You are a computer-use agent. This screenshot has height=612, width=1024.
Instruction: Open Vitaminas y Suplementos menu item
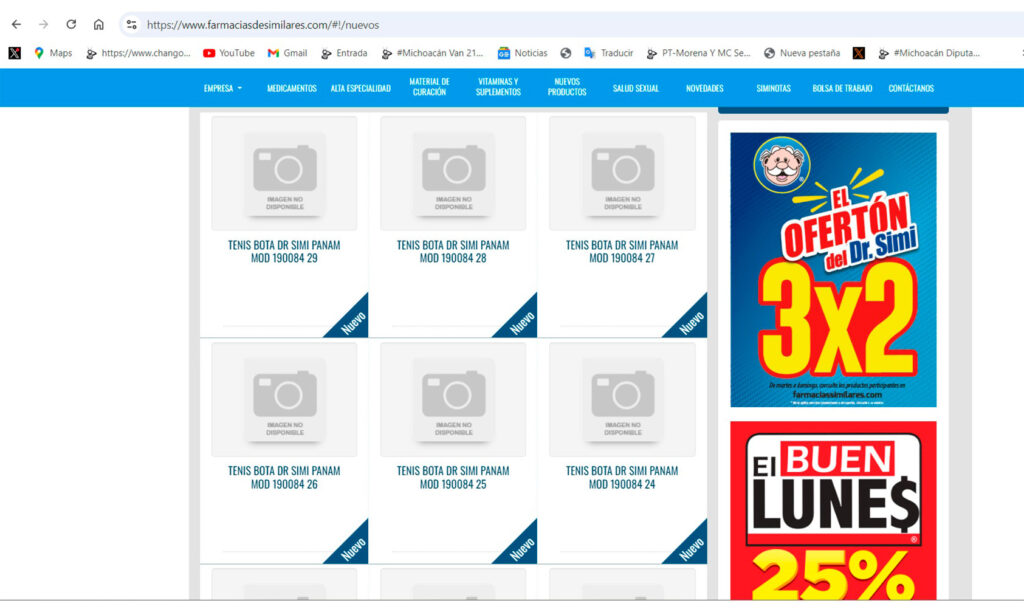pyautogui.click(x=498, y=87)
